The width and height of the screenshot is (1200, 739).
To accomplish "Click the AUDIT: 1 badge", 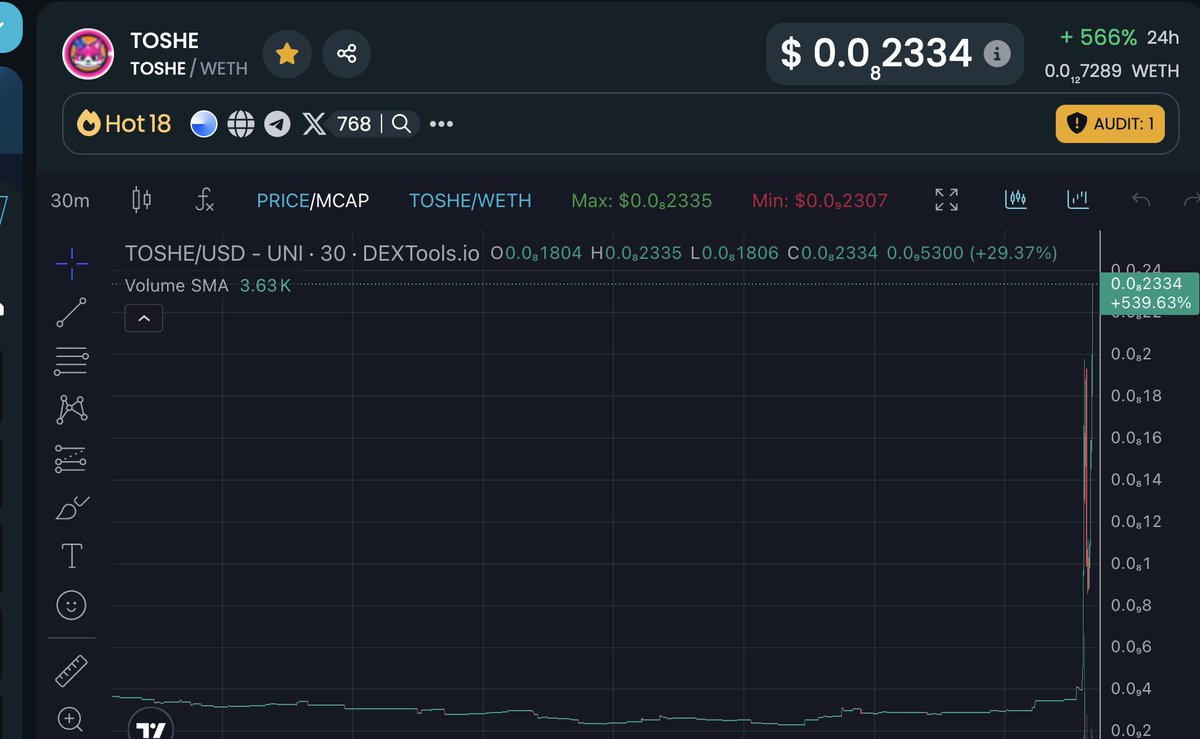I will coord(1110,124).
